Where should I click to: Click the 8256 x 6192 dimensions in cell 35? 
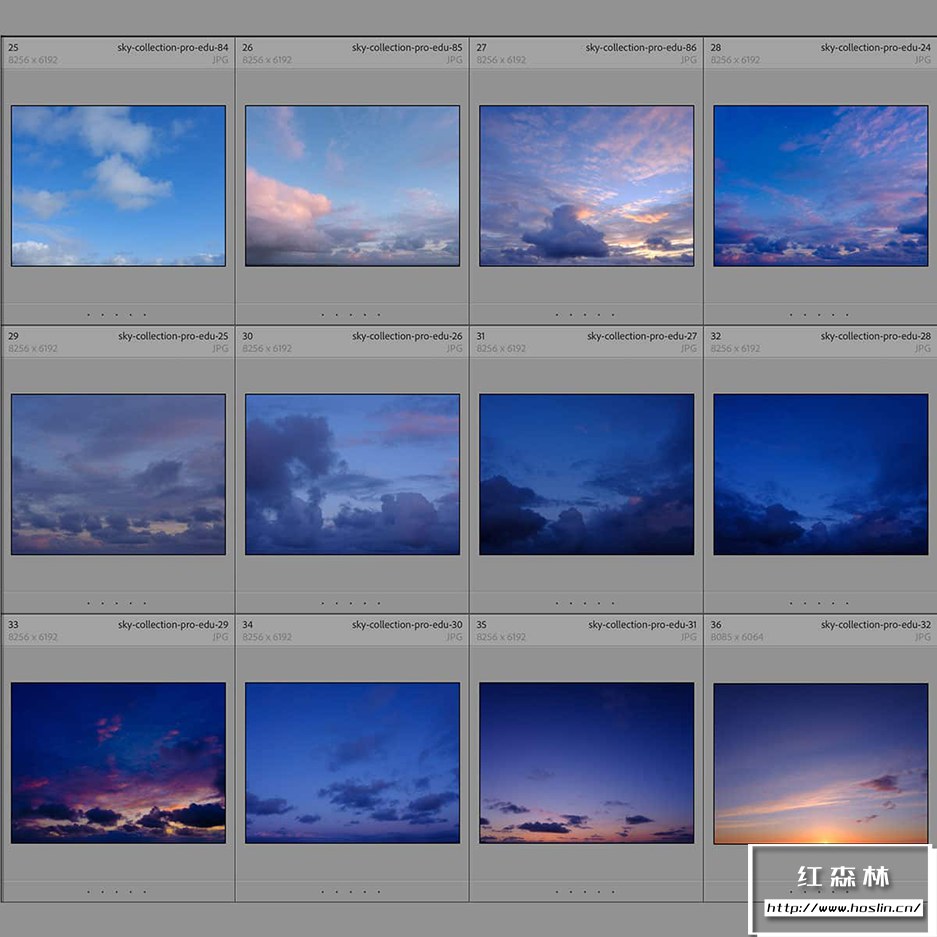tap(501, 637)
